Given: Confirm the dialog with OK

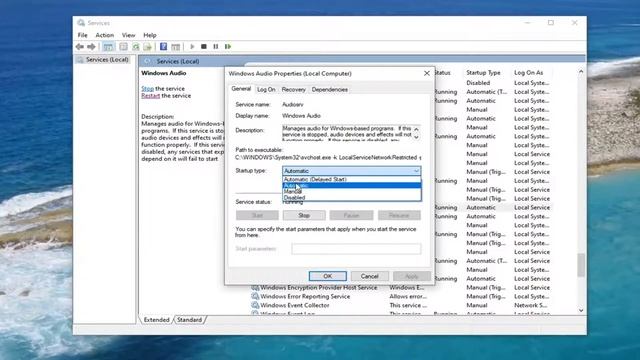Looking at the screenshot, I should click(328, 276).
